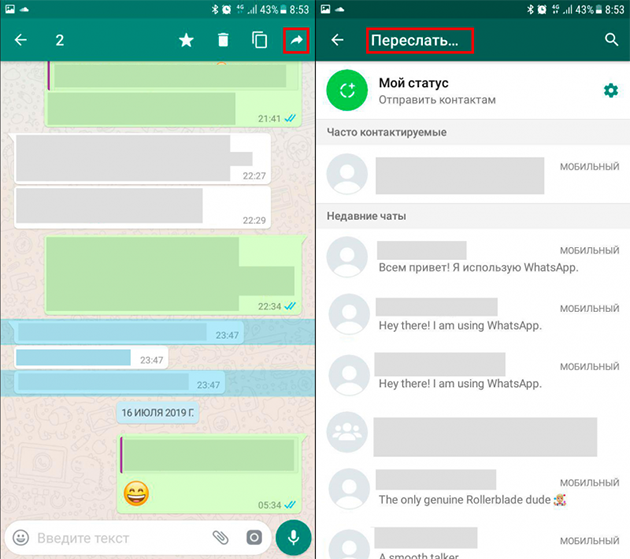This screenshot has height=559, width=630.
Task: Delete selected messages with the trash icon
Action: [x=223, y=40]
